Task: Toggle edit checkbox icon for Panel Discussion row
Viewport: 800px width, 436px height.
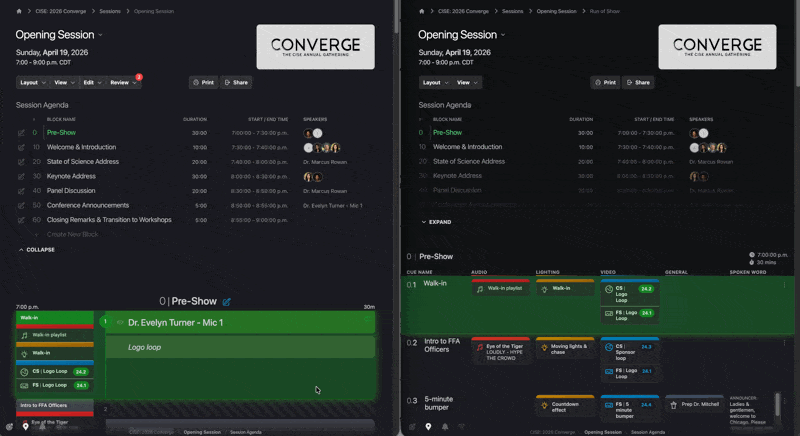Action: coord(21,191)
